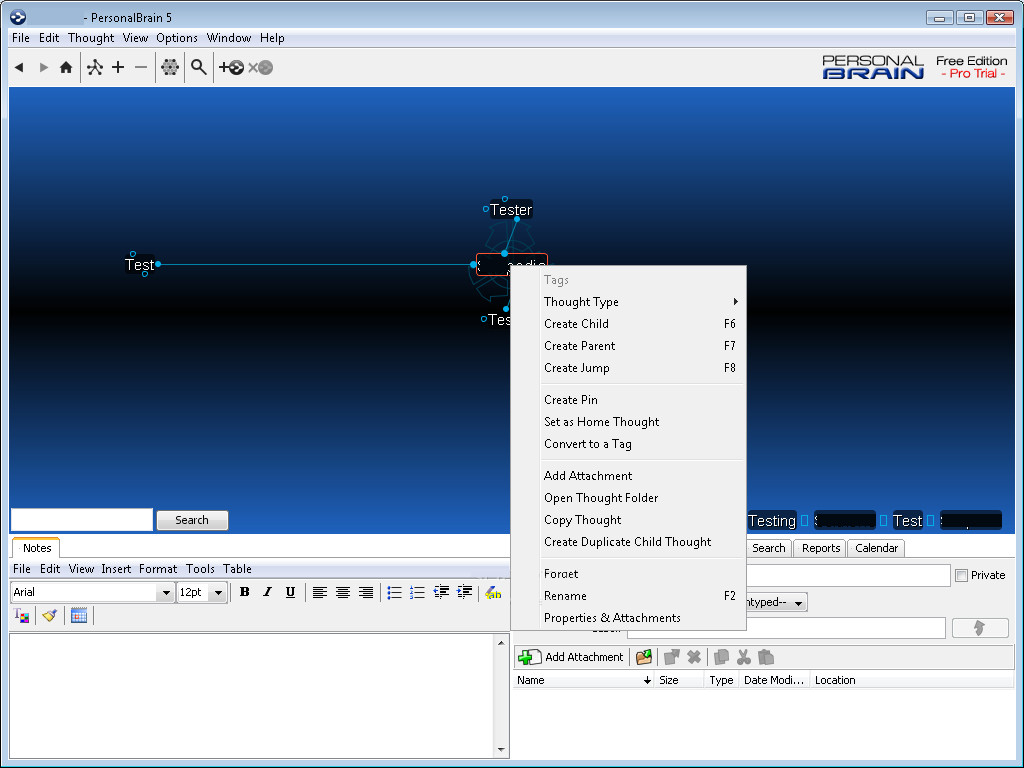Click the copy attachment icon

pyautogui.click(x=722, y=657)
